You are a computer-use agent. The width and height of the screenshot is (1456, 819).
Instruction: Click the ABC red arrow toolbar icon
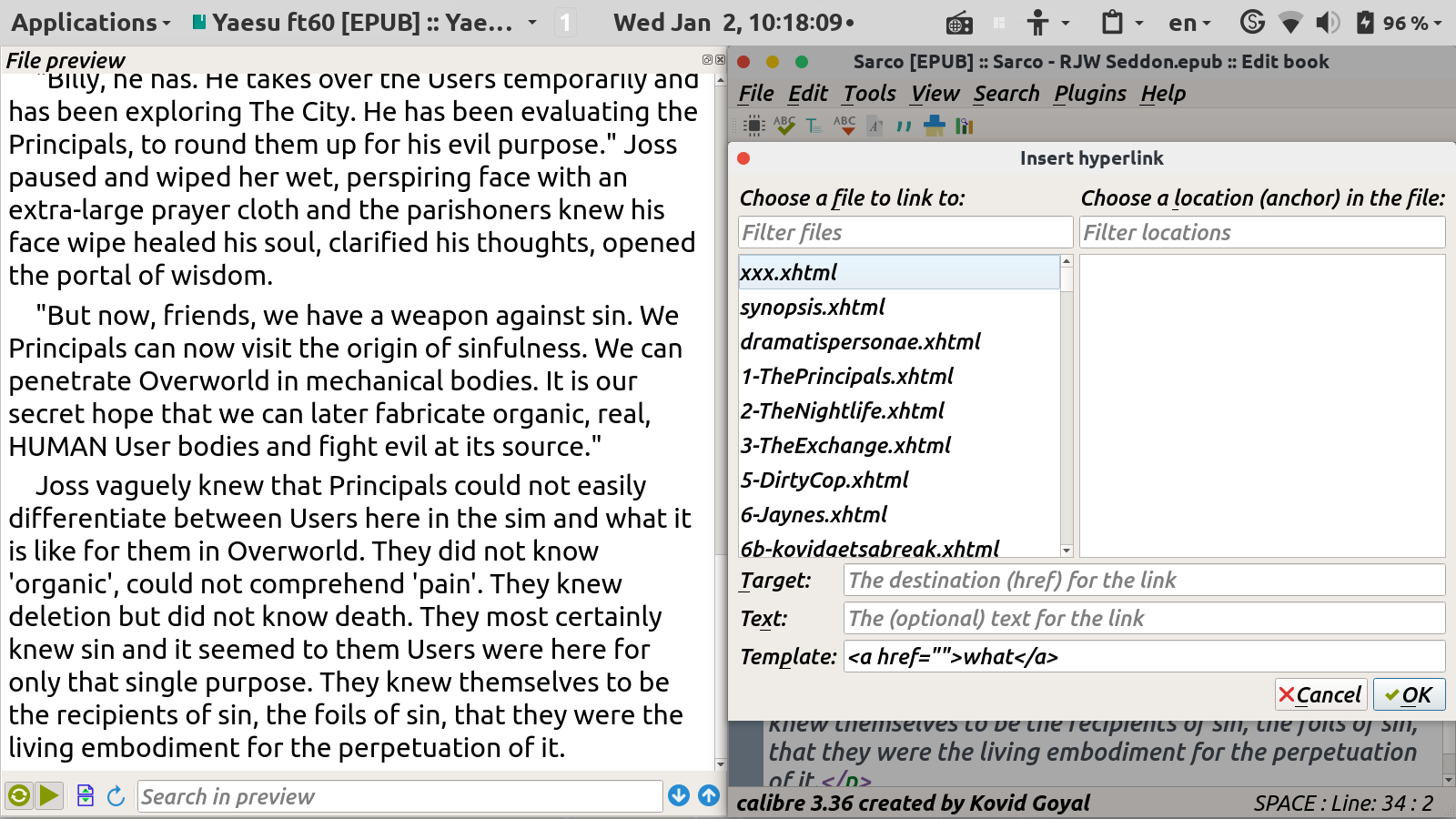844,126
